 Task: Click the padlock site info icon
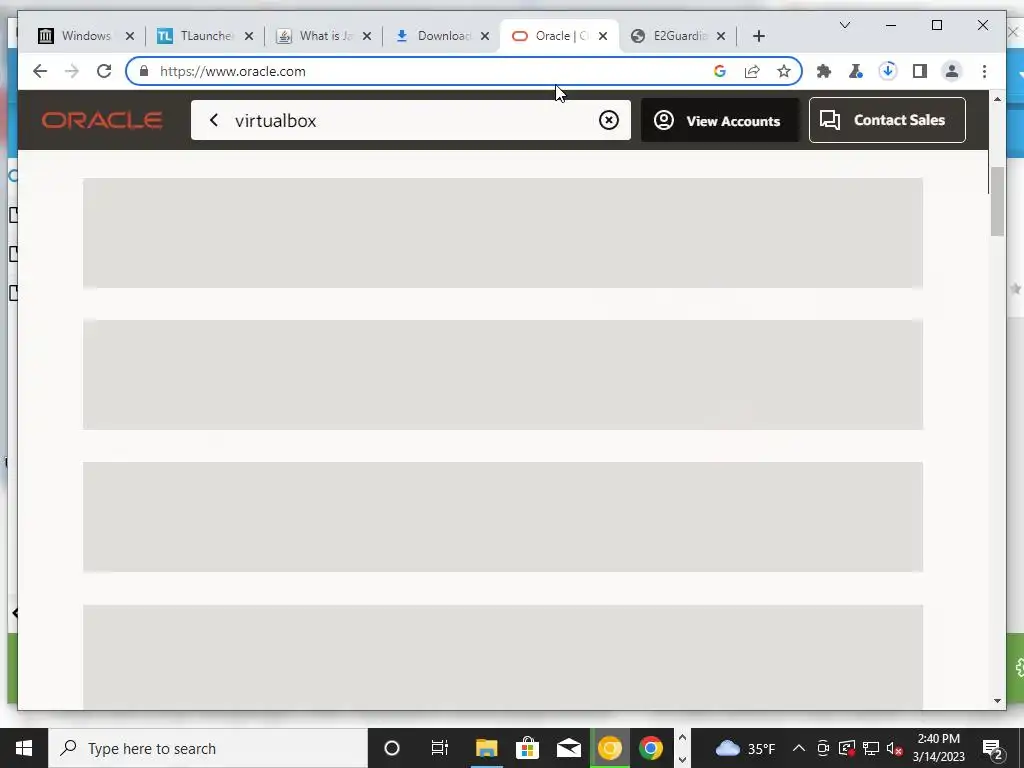click(x=144, y=71)
